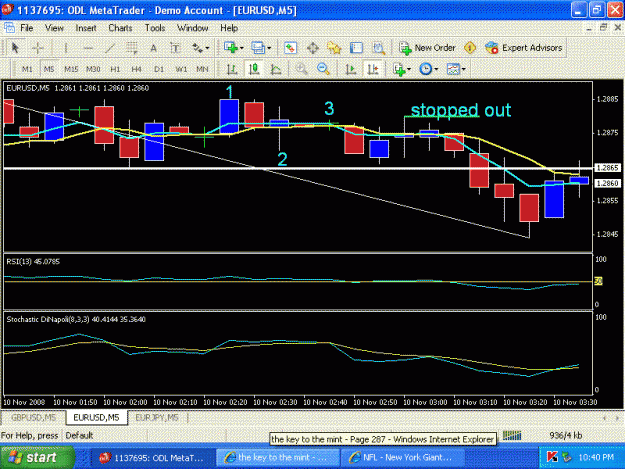Image resolution: width=625 pixels, height=469 pixels.
Task: Switch to H4 timeframe
Action: tap(137, 69)
